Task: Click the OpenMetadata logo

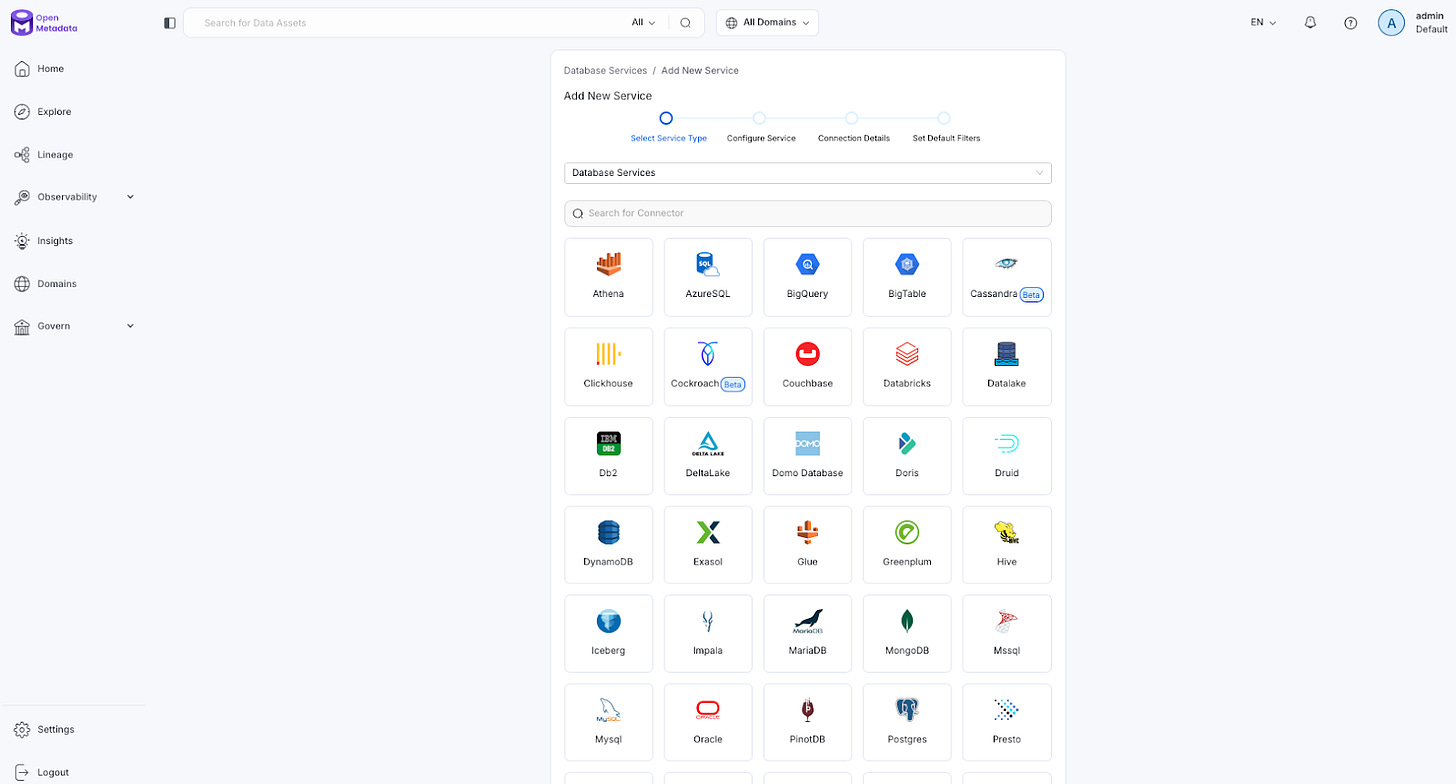Action: (44, 22)
